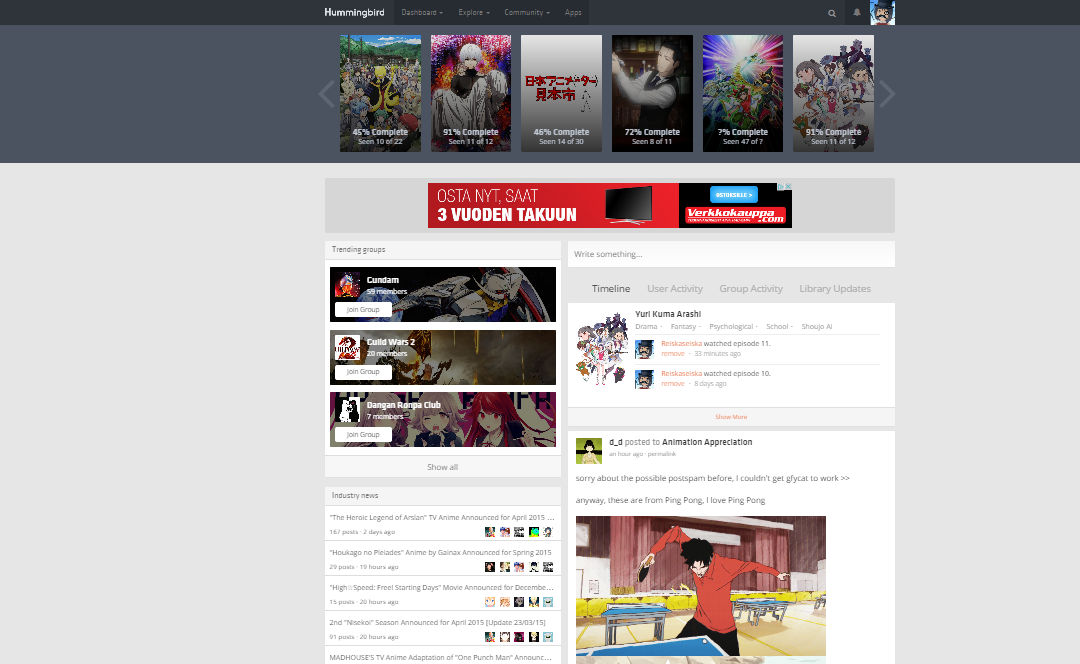Click the Guild Wars 2 group logo

click(x=347, y=347)
